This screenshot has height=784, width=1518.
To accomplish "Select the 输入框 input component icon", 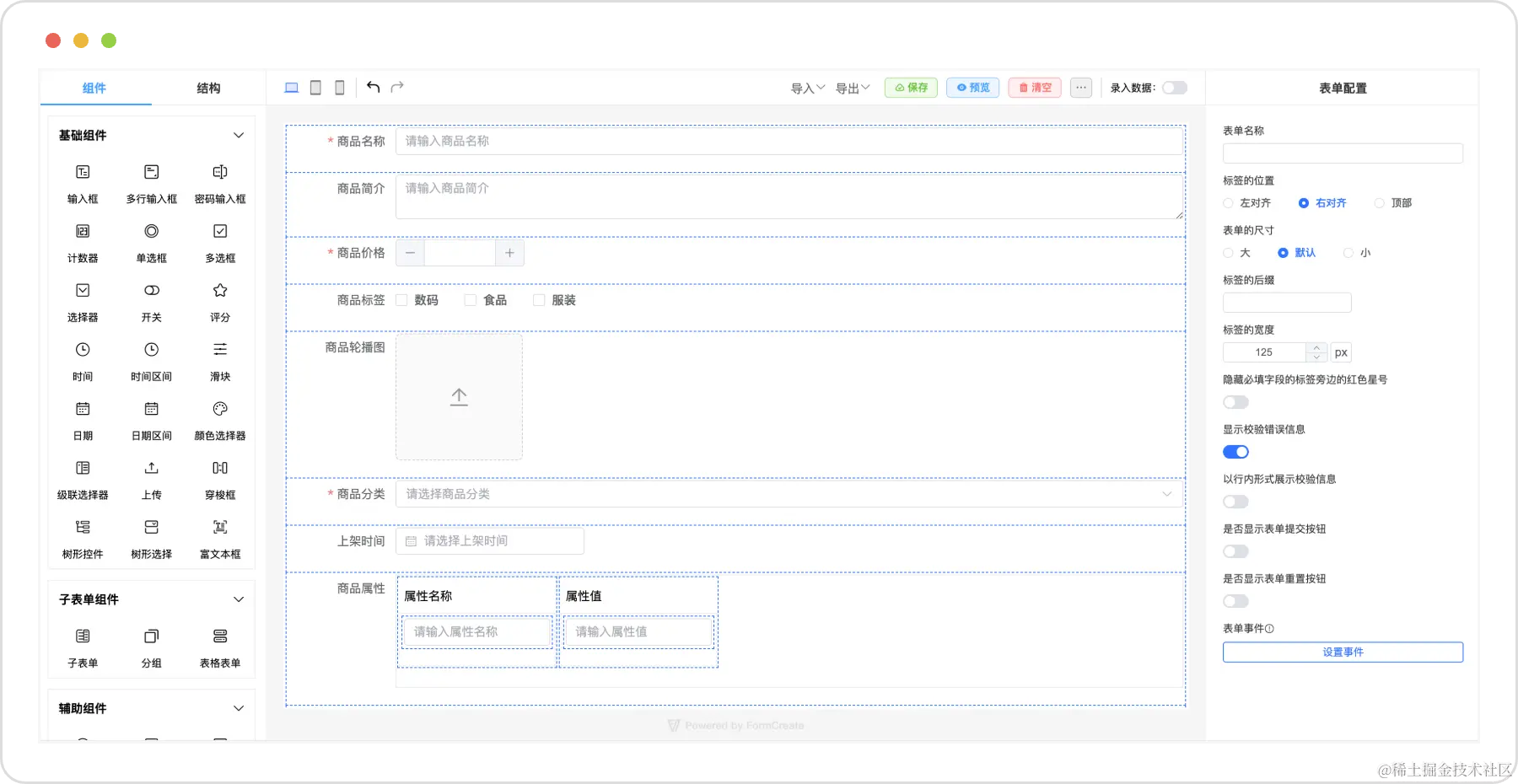I will pos(83,172).
